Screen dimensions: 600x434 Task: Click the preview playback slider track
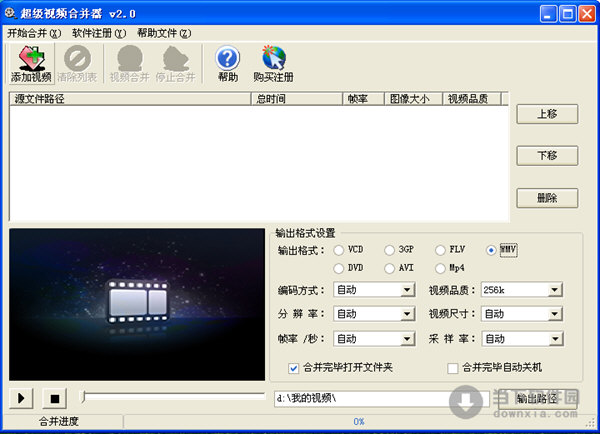click(x=173, y=396)
